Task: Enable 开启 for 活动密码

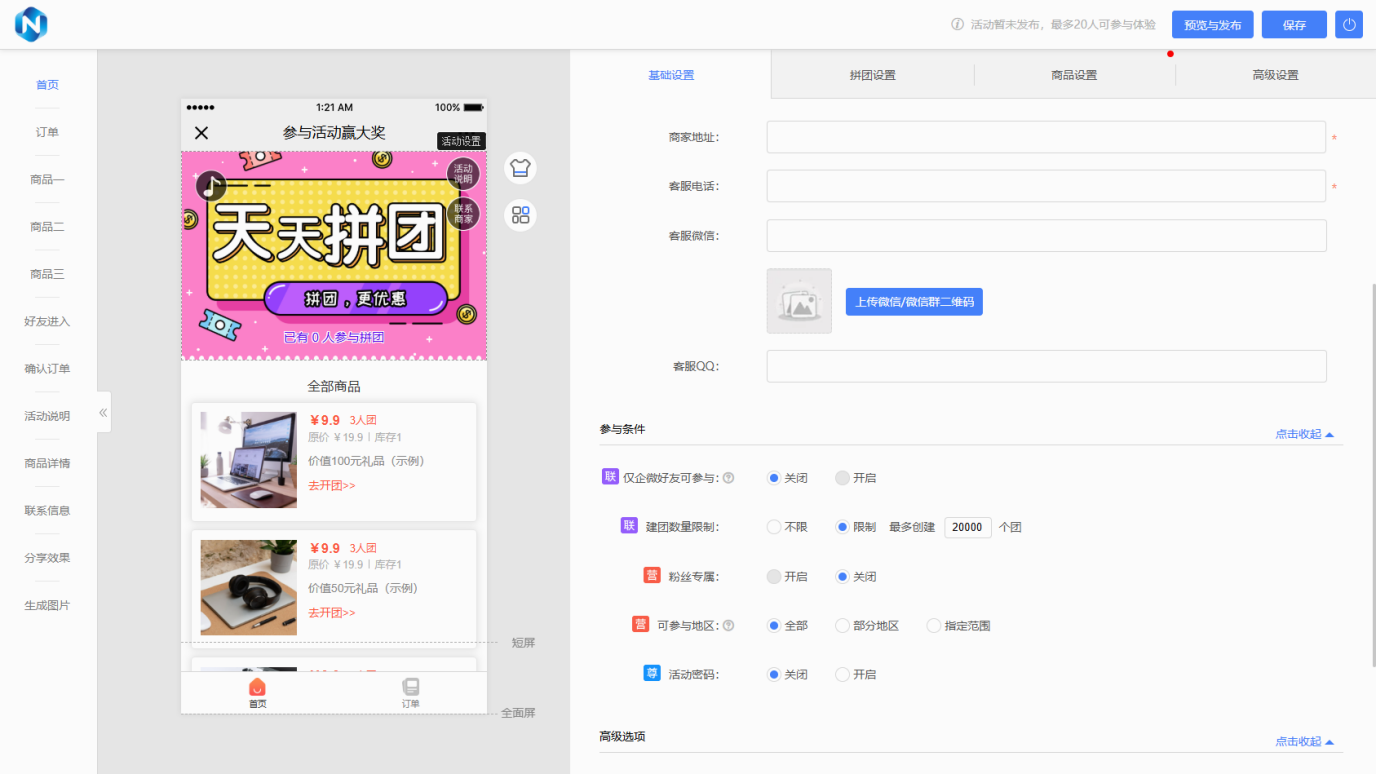Action: (842, 675)
